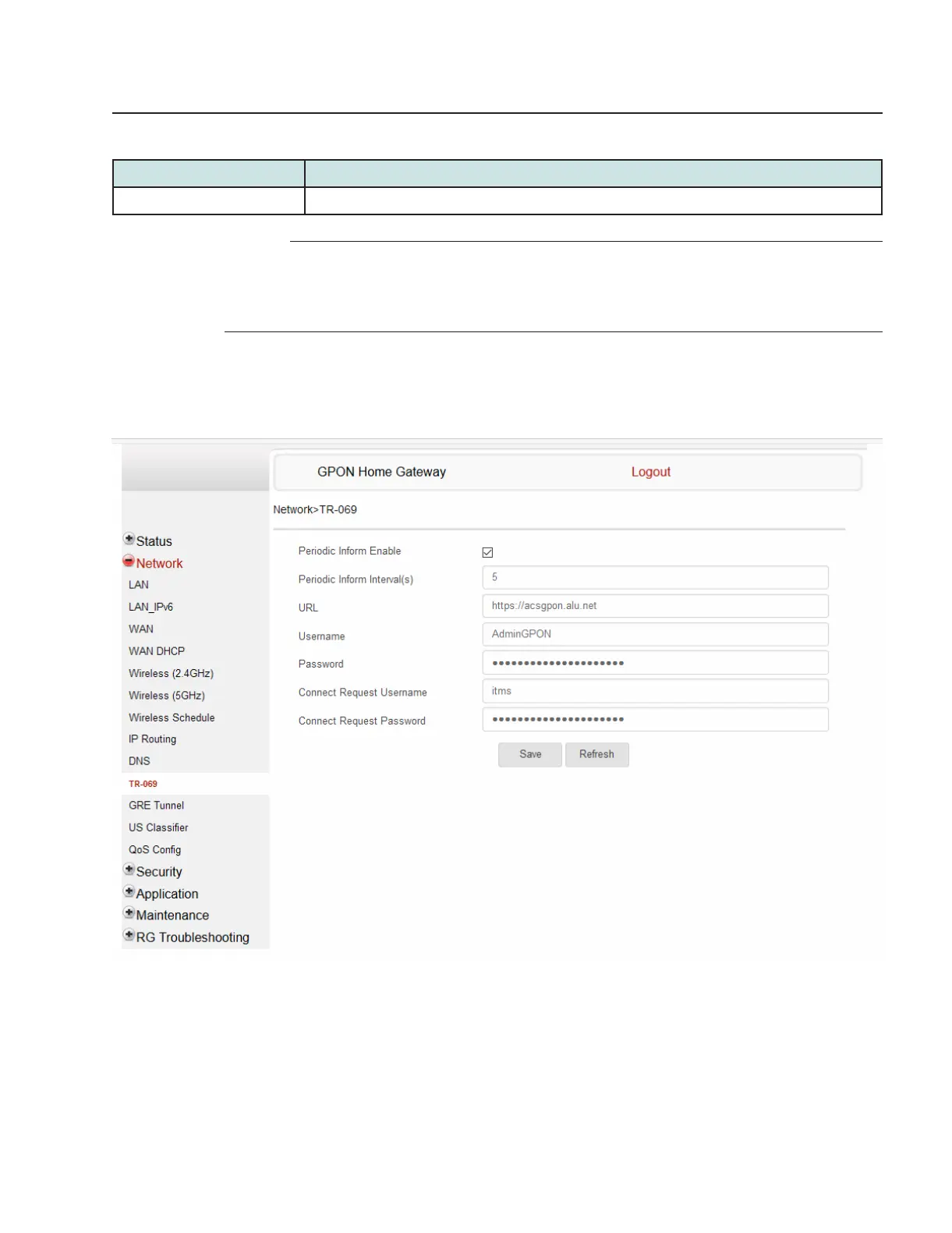Click the GPON Home Gateway title
952x1233 pixels.
(382, 472)
